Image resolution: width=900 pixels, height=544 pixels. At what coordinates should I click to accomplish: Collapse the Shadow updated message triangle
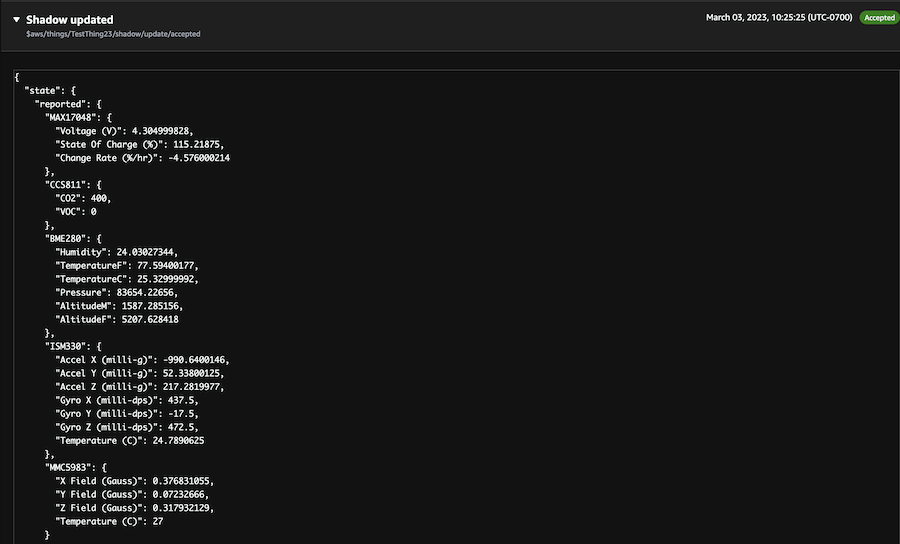pyautogui.click(x=16, y=20)
